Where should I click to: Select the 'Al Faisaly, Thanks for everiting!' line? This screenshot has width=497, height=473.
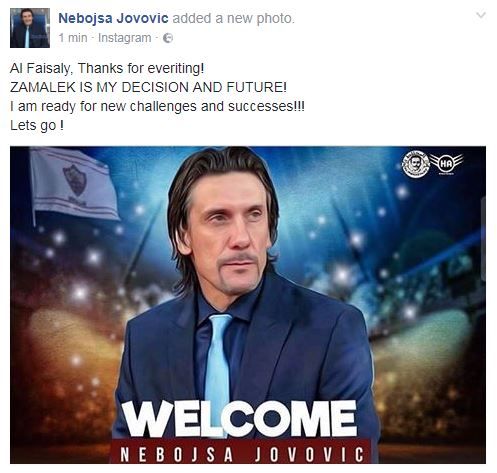click(x=107, y=68)
